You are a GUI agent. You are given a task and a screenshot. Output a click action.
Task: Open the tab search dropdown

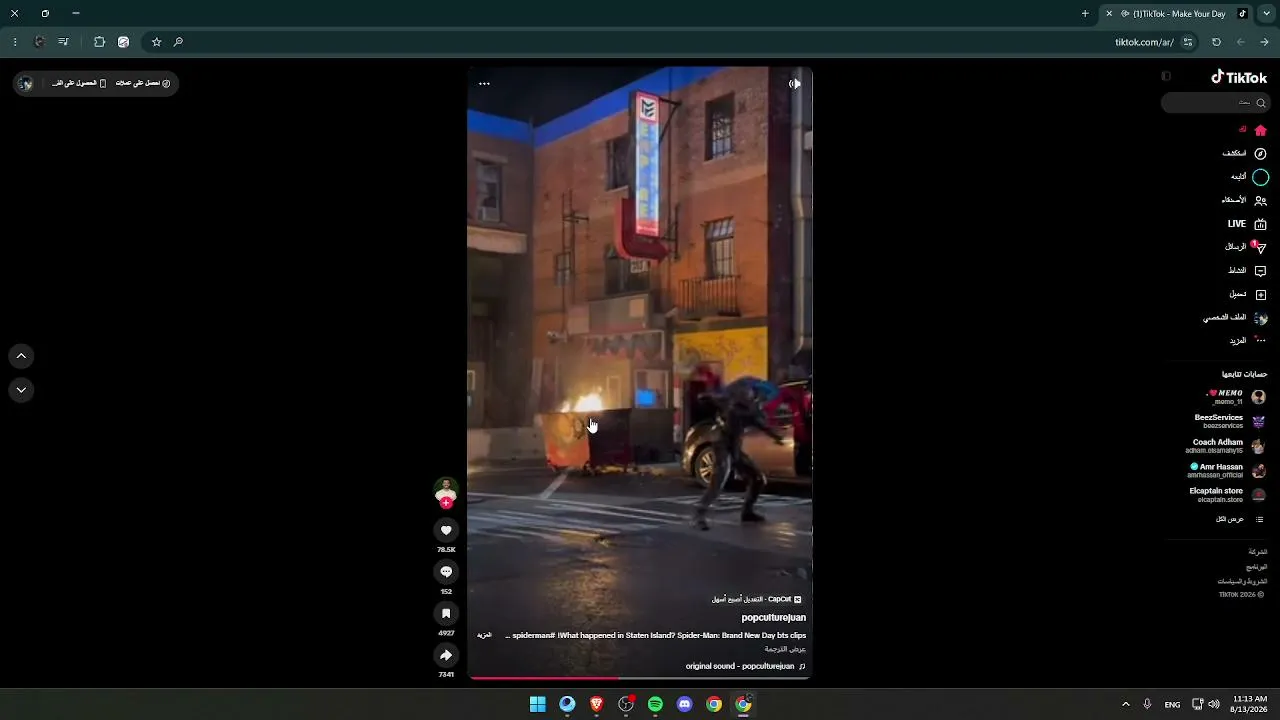click(1266, 14)
